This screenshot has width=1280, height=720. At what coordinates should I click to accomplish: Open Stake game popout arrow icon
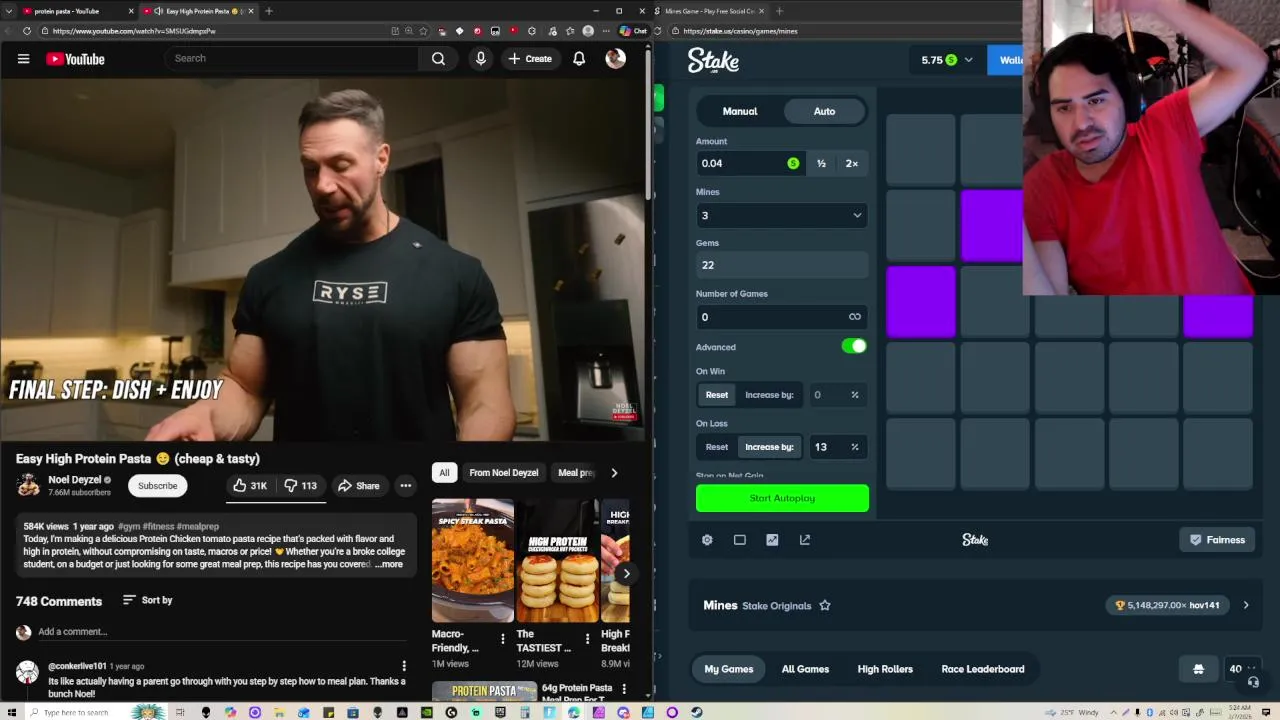805,540
